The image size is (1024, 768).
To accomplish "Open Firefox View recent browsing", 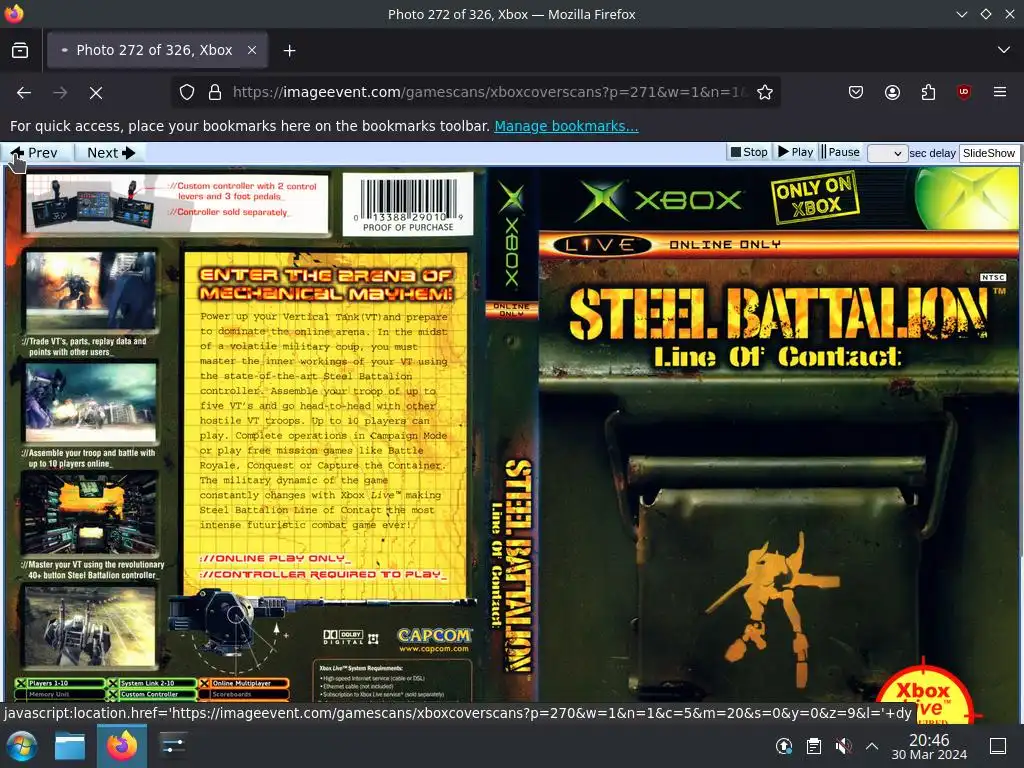I will click(x=20, y=50).
